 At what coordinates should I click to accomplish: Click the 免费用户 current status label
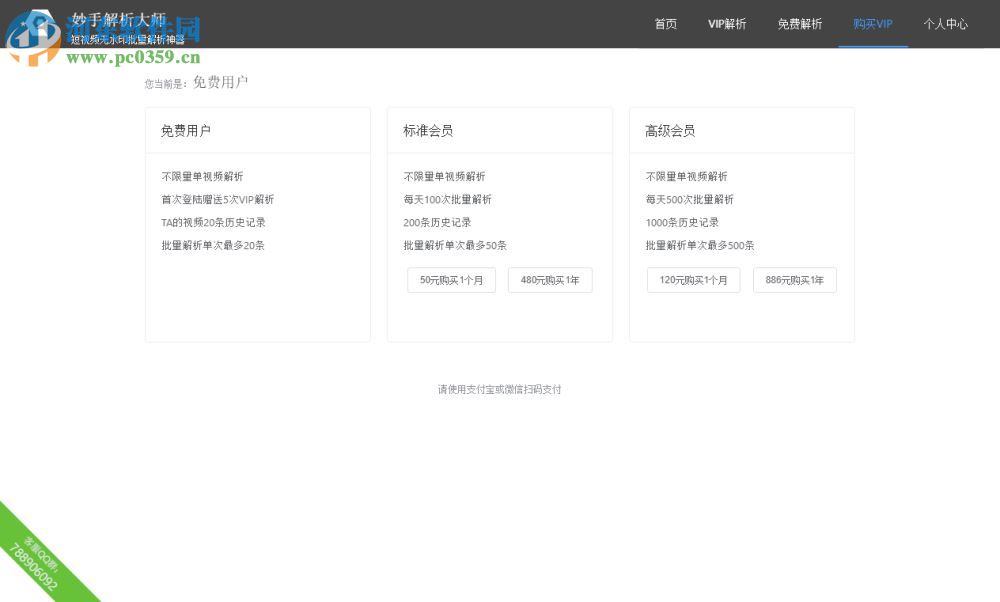click(221, 84)
